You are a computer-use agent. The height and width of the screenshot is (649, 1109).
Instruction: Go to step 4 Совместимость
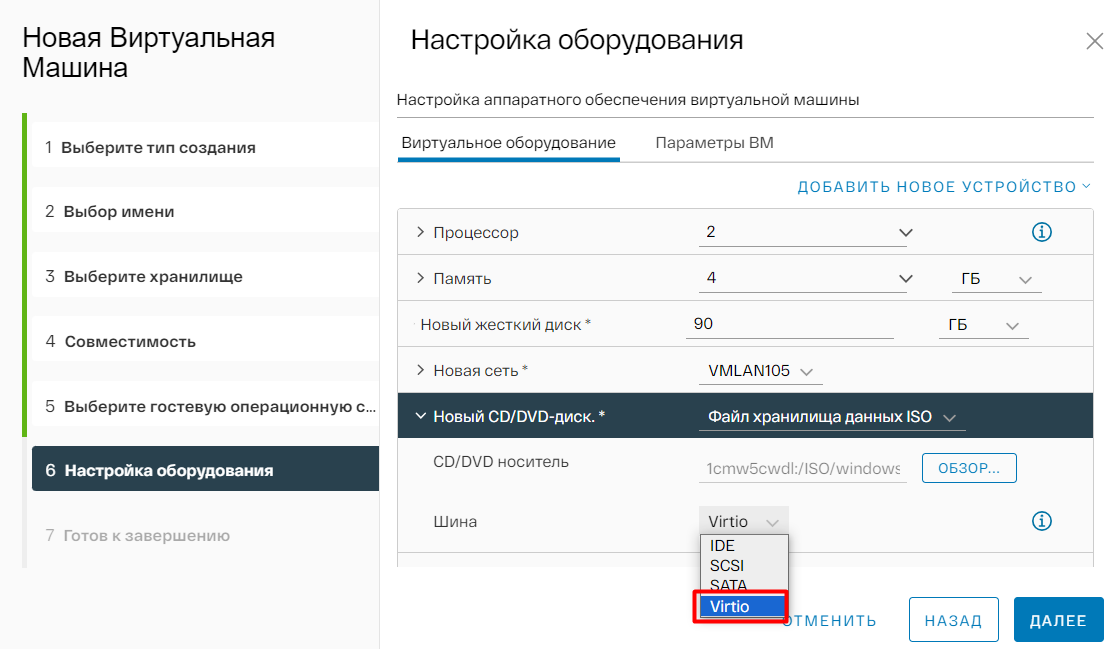coord(205,341)
